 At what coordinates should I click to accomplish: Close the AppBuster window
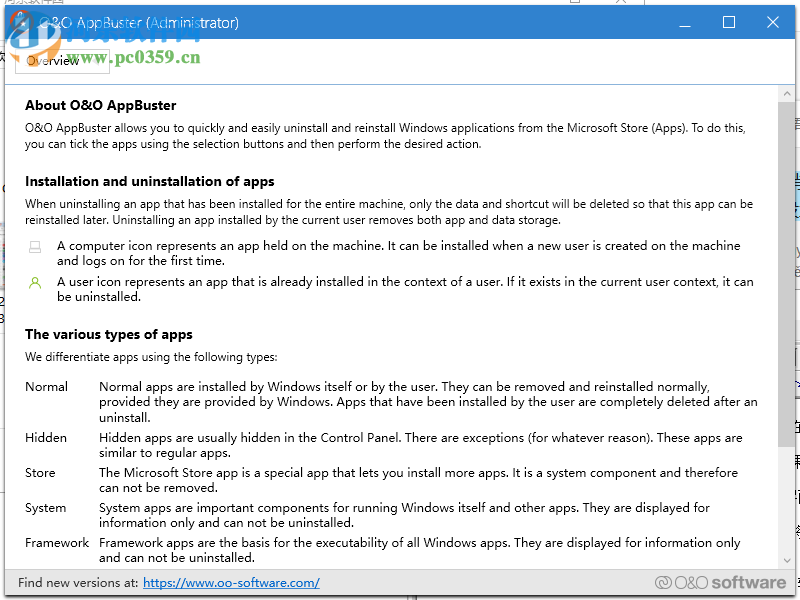point(773,22)
